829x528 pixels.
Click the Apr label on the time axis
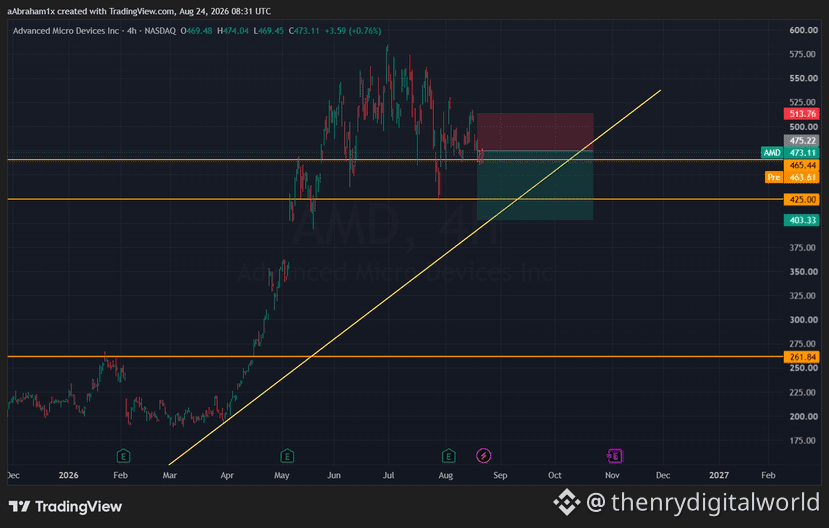tap(227, 475)
